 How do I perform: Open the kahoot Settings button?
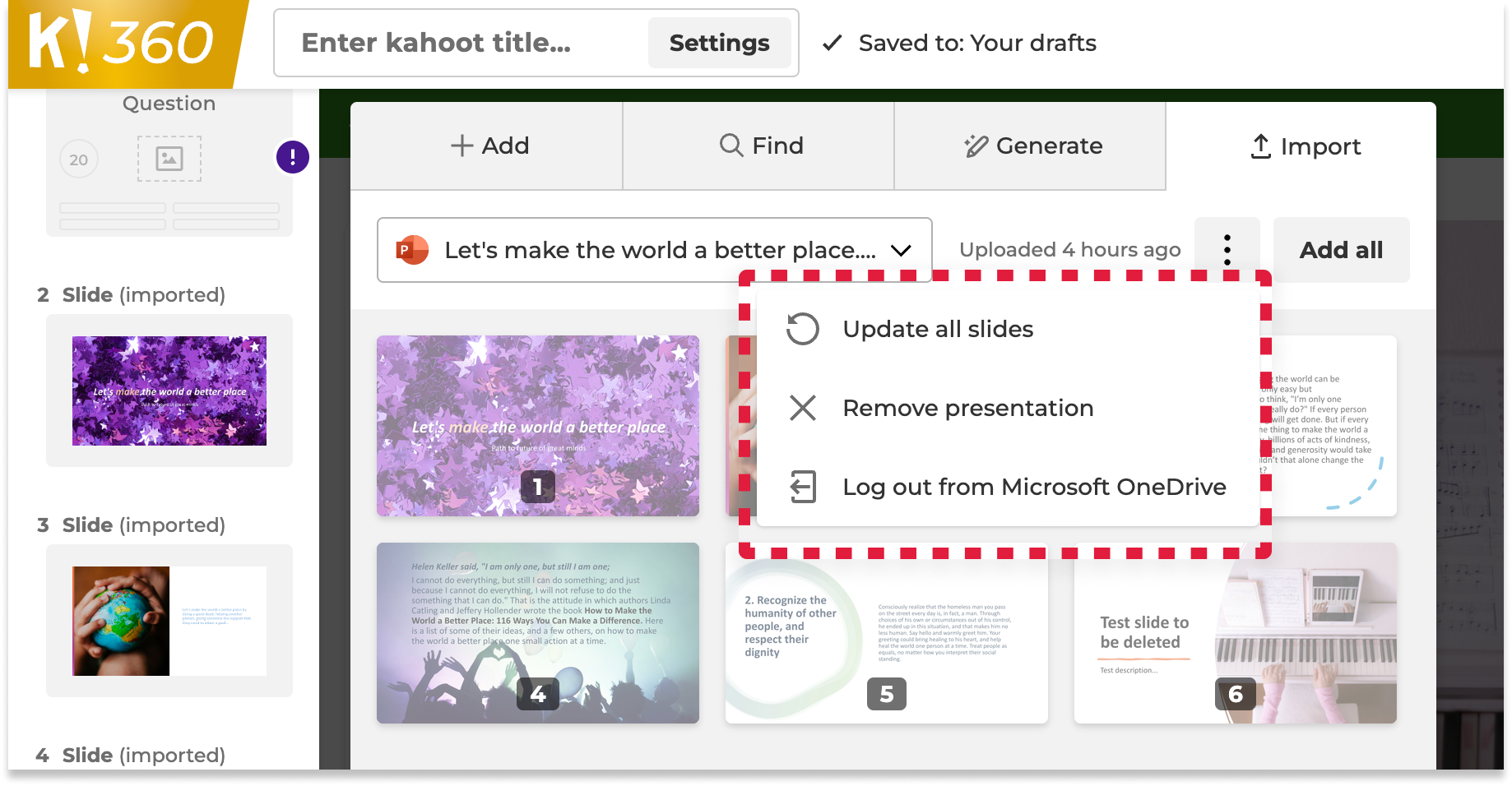tap(719, 43)
